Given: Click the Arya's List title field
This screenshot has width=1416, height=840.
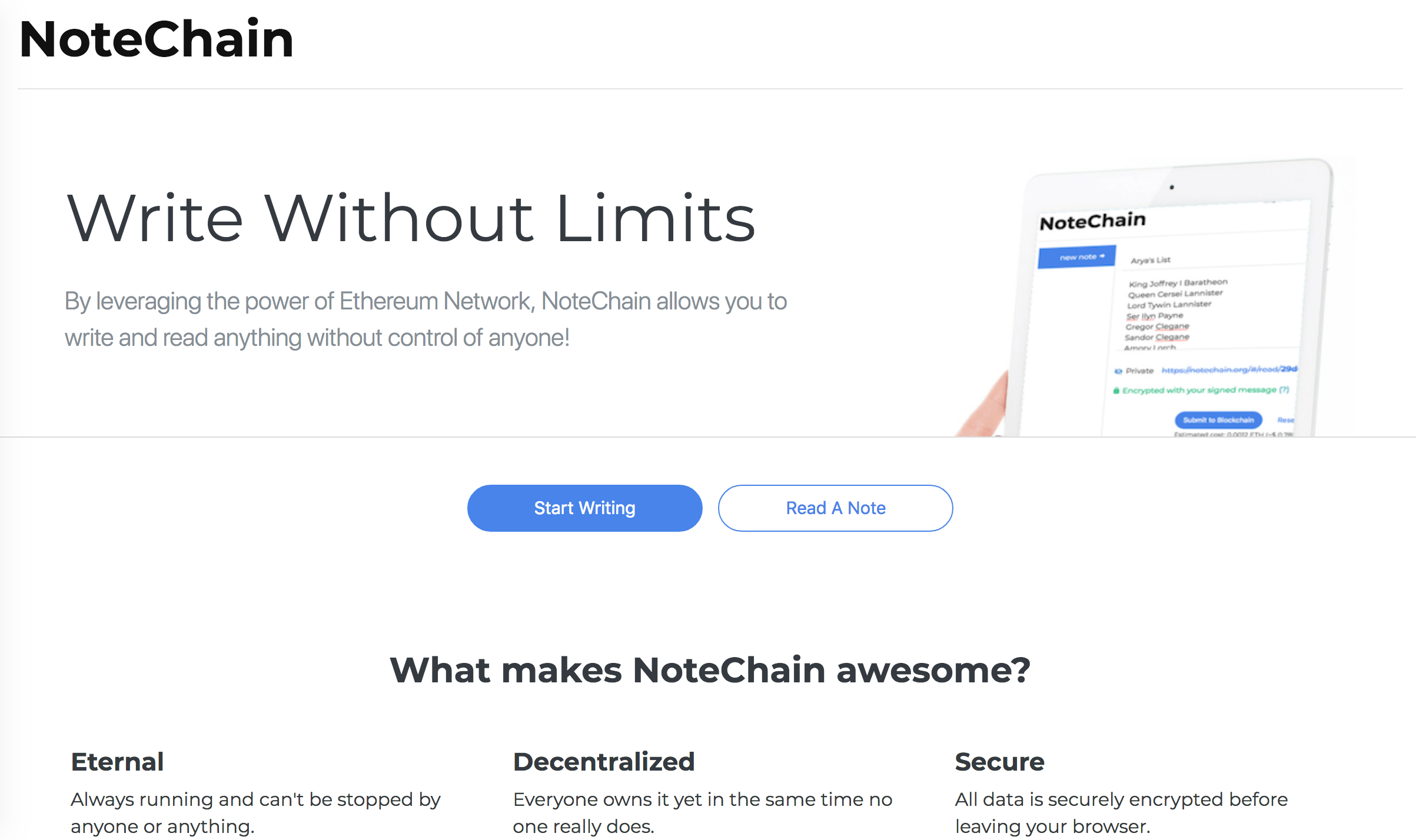Looking at the screenshot, I should coord(1151,260).
